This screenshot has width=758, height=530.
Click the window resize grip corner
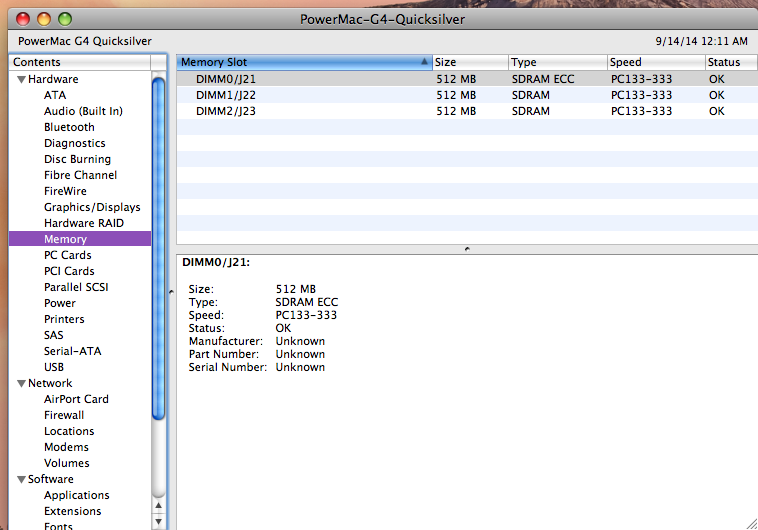752,524
